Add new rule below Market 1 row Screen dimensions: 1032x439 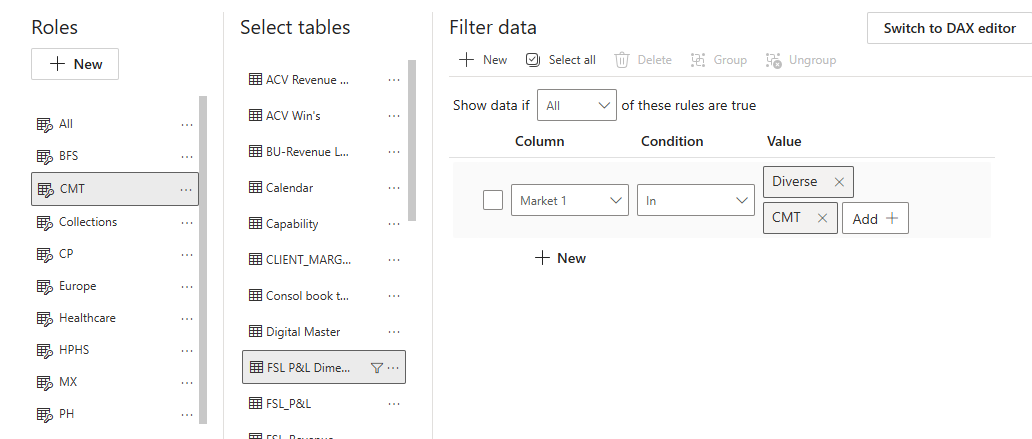pyautogui.click(x=560, y=258)
